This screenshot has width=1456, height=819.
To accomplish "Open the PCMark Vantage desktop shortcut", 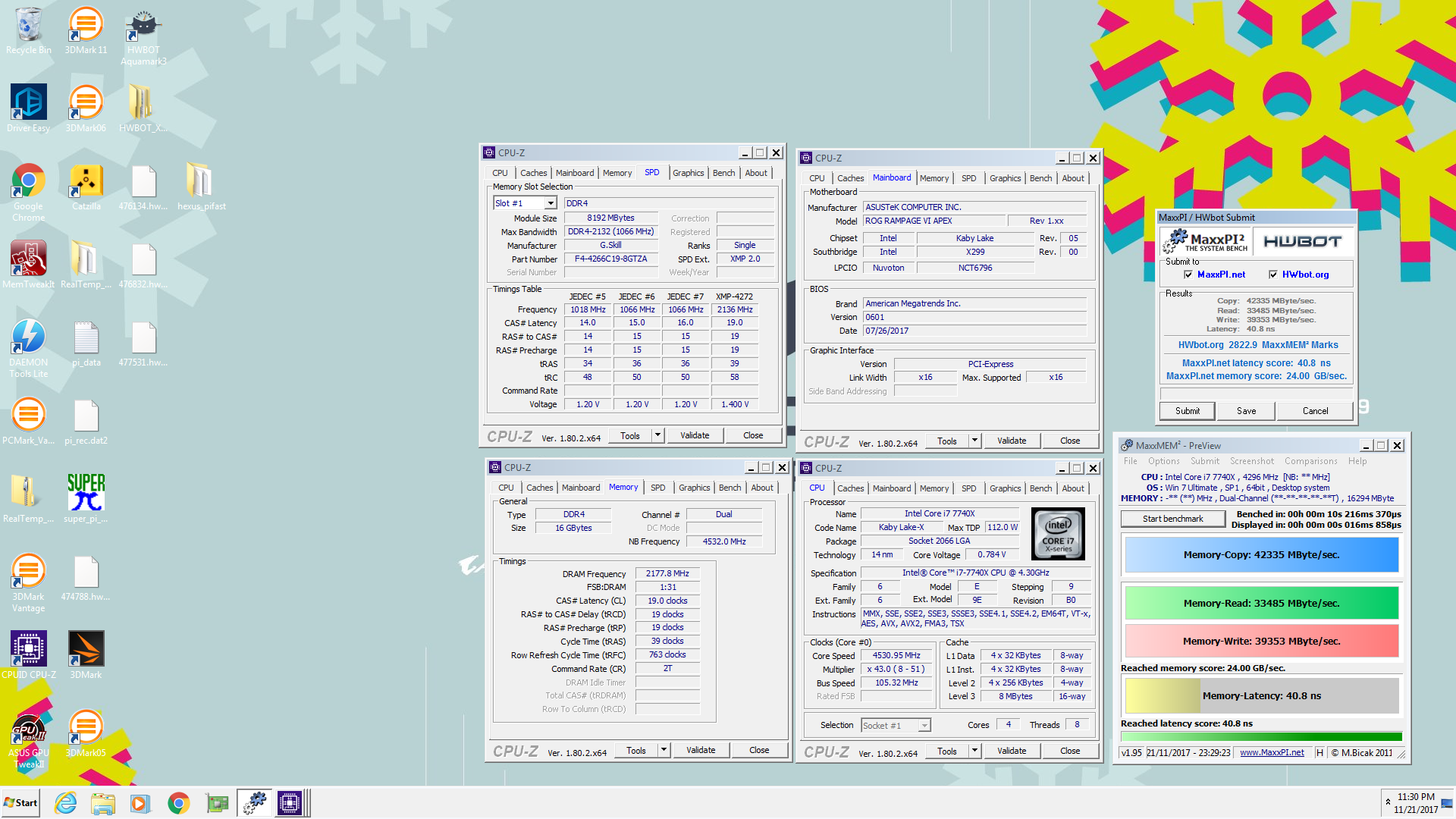I will tap(28, 421).
